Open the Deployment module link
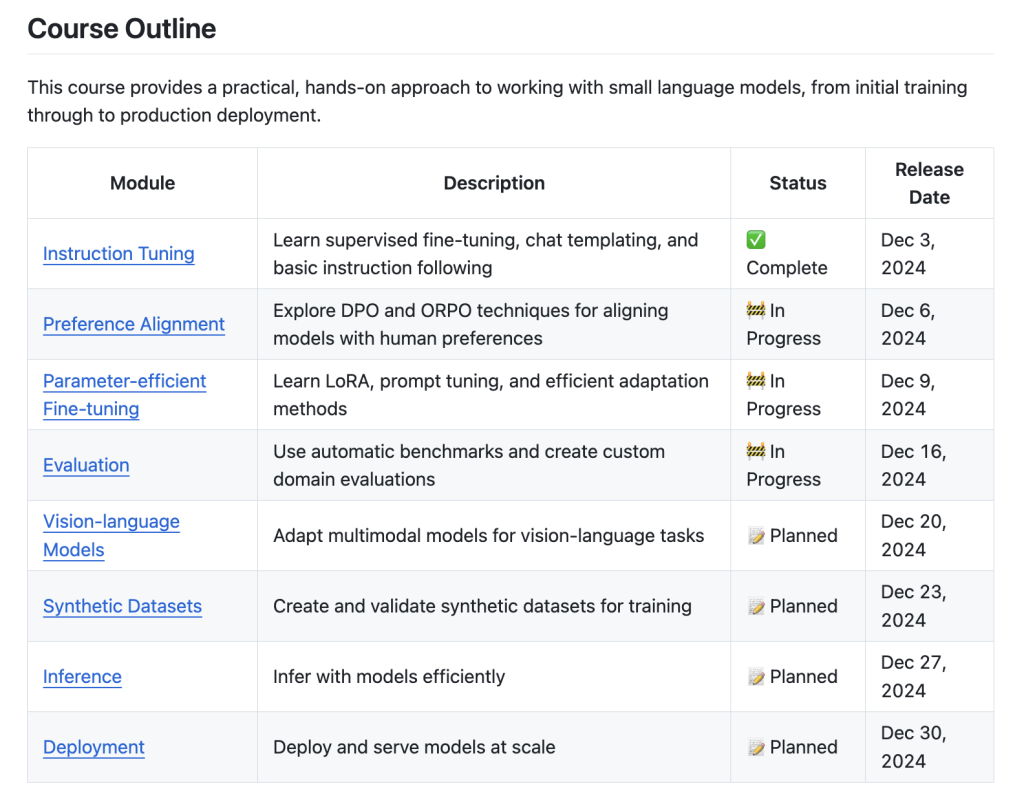The width and height of the screenshot is (1024, 802). [x=94, y=747]
